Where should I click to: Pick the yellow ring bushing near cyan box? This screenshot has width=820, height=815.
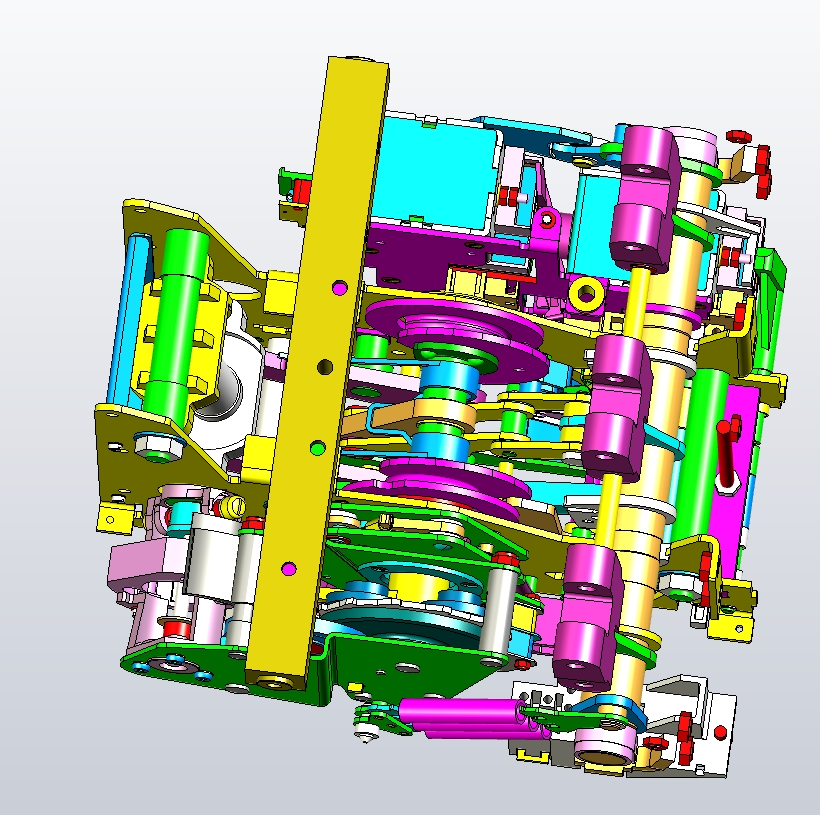[x=586, y=294]
